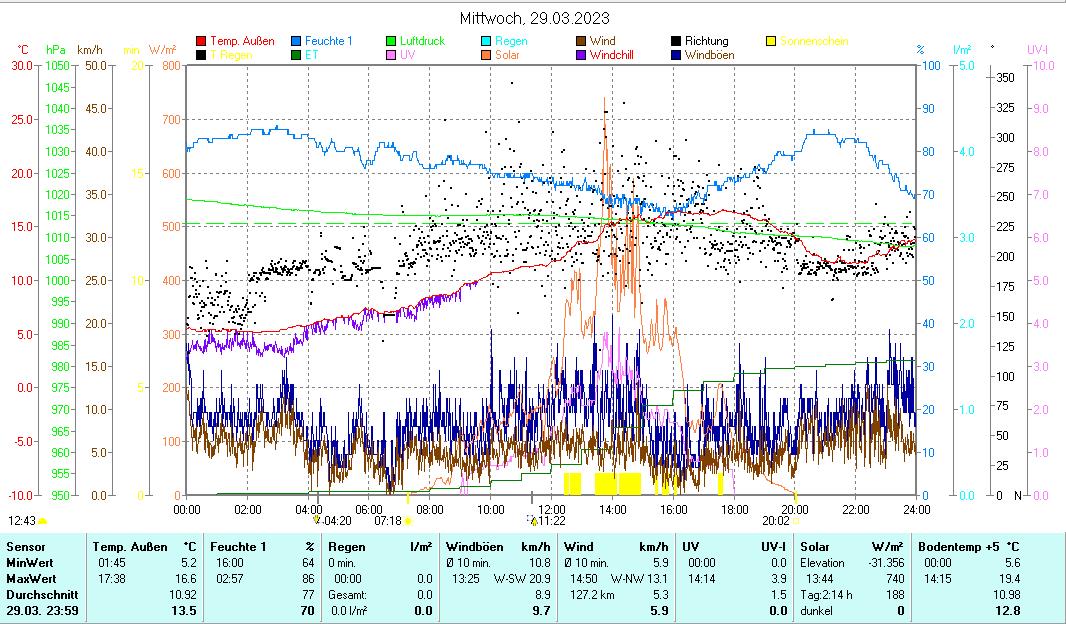Click the sunrise marker at 07:18
The height and width of the screenshot is (624, 1066).
tap(407, 495)
